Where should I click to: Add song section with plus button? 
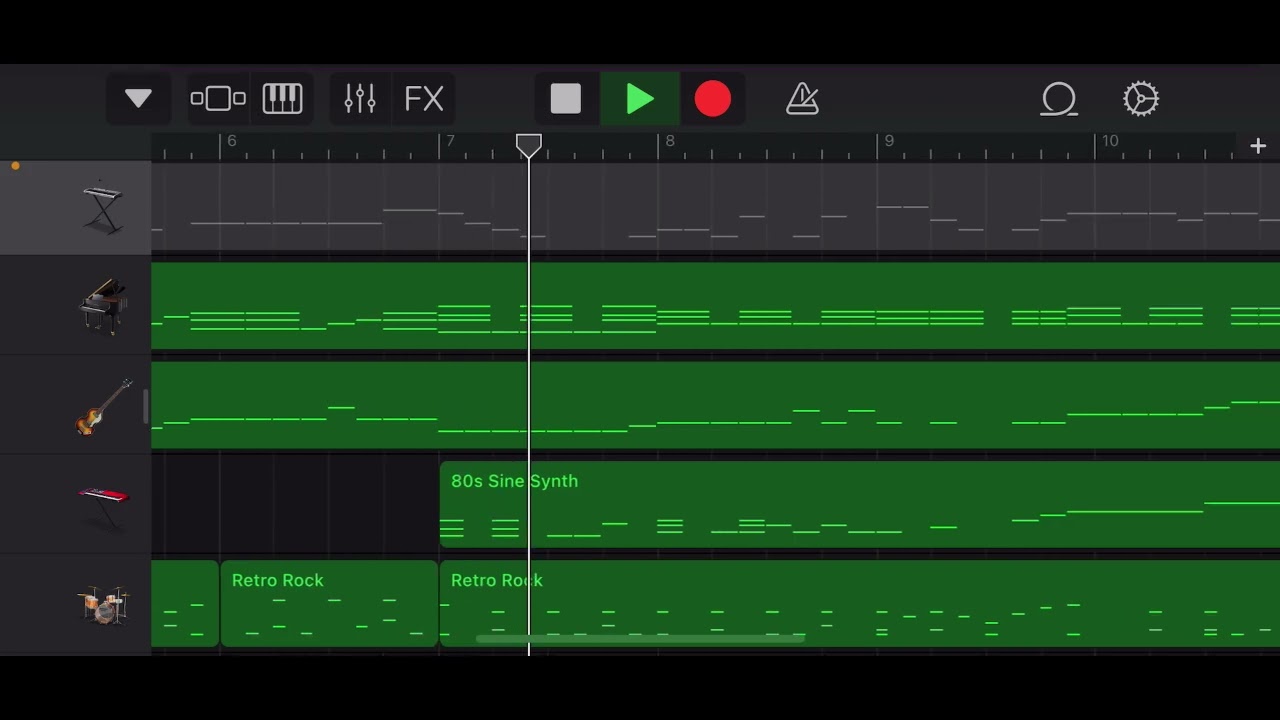pos(1258,146)
